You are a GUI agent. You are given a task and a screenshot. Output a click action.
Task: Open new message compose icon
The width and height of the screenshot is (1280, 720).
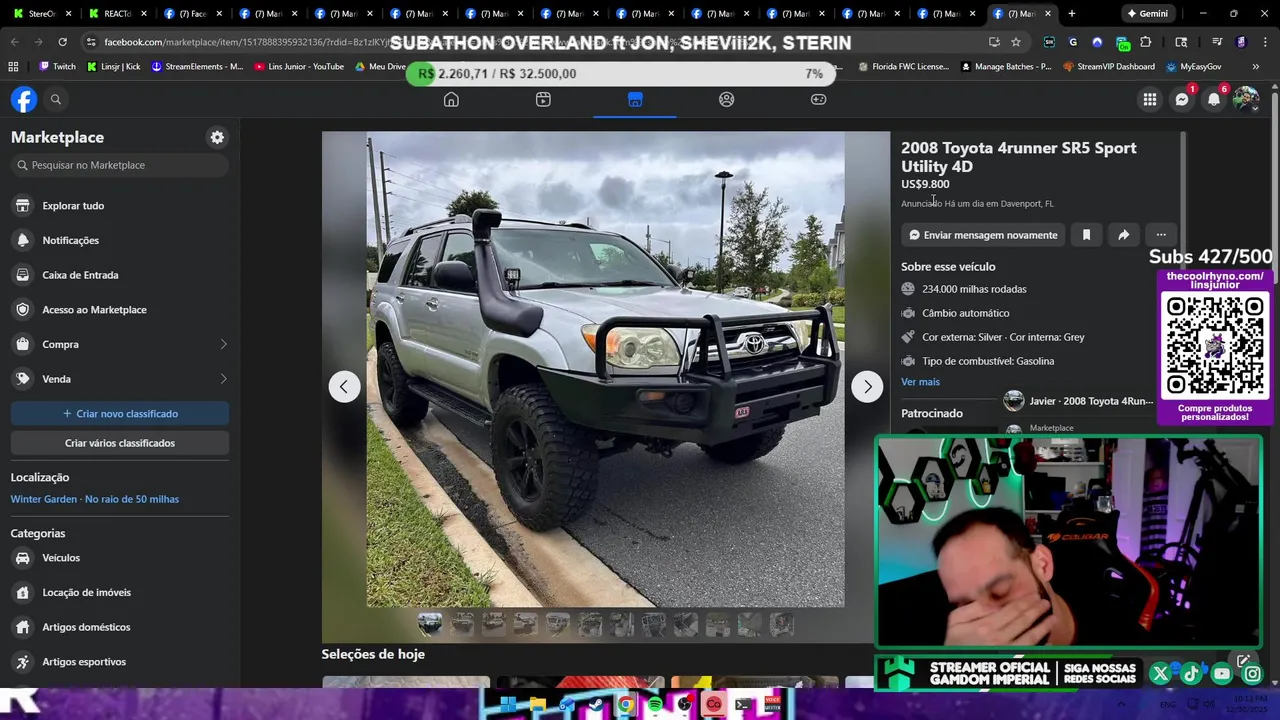[x=1243, y=661]
